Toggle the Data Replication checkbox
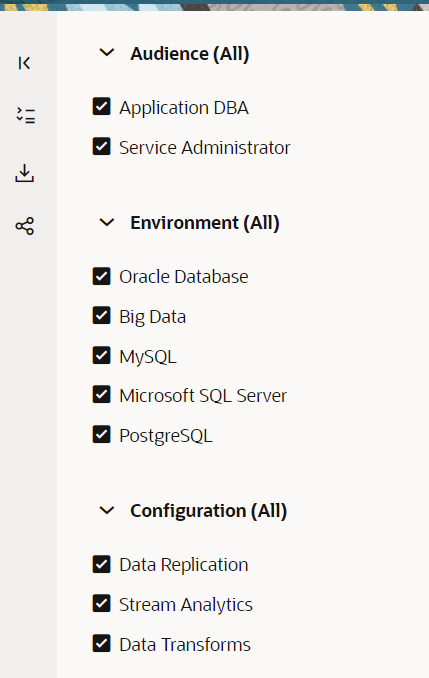The height and width of the screenshot is (678, 429). click(102, 564)
